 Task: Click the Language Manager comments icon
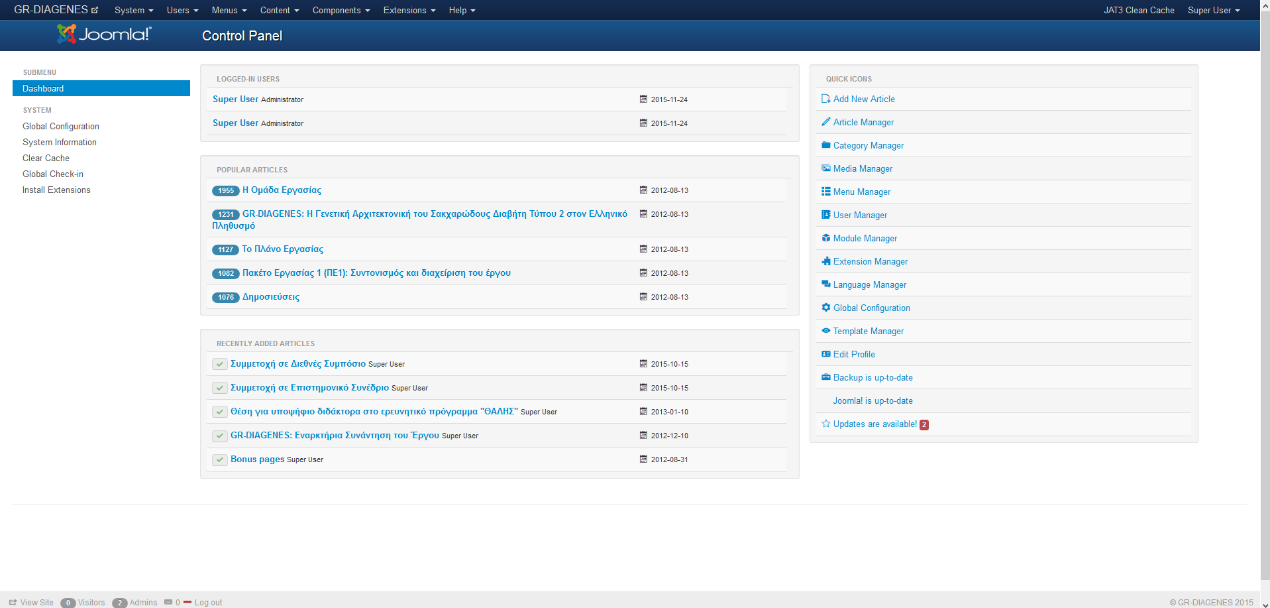point(825,284)
